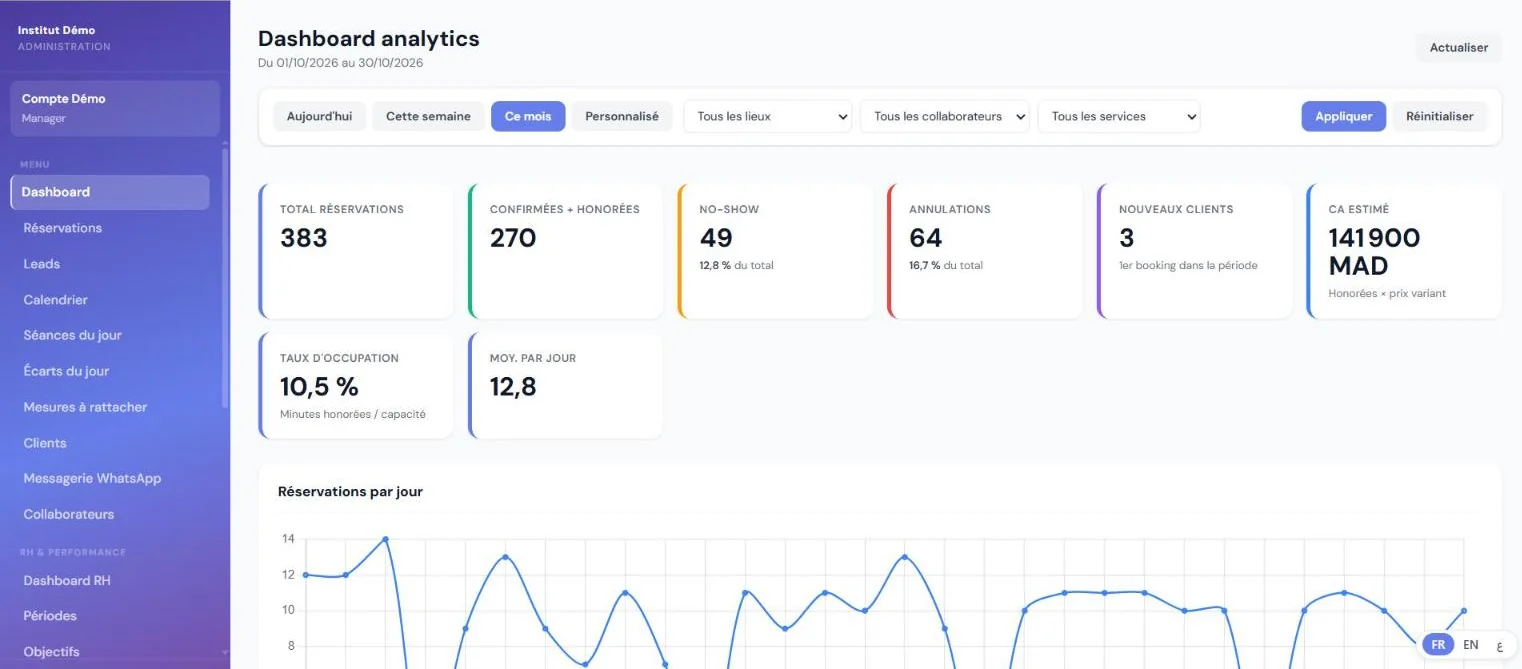This screenshot has width=1522, height=669.
Task: Switch the language to FR
Action: (1438, 645)
